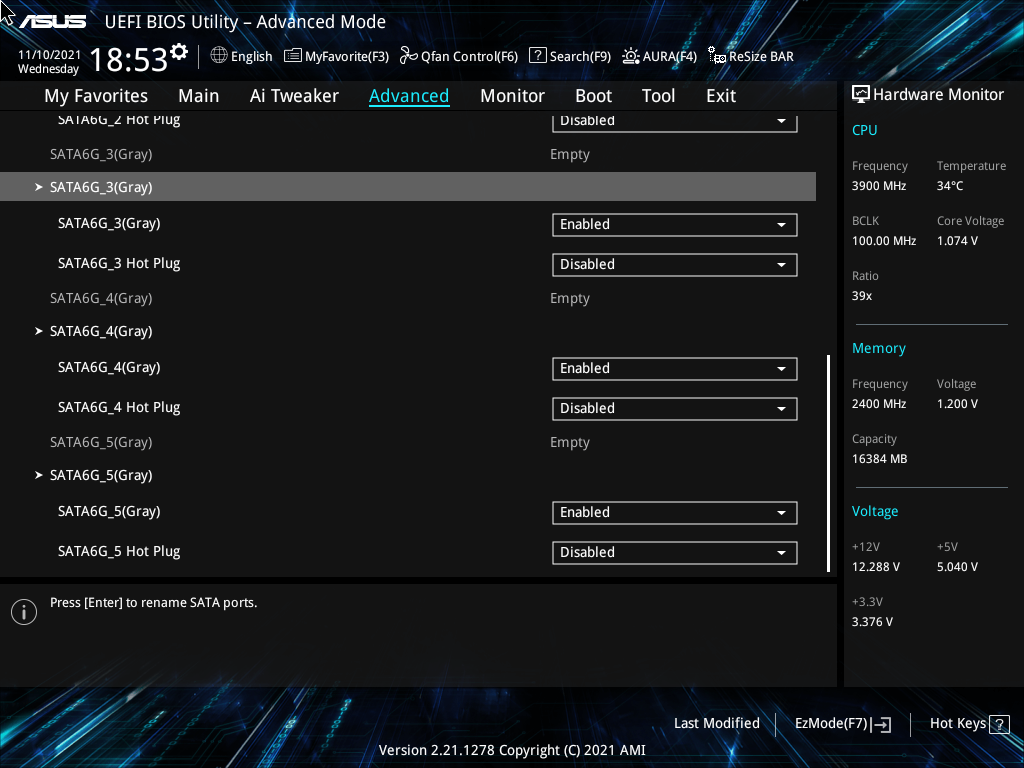
Task: Click the CPU Frequency 3900 MHz value
Action: pos(878,186)
